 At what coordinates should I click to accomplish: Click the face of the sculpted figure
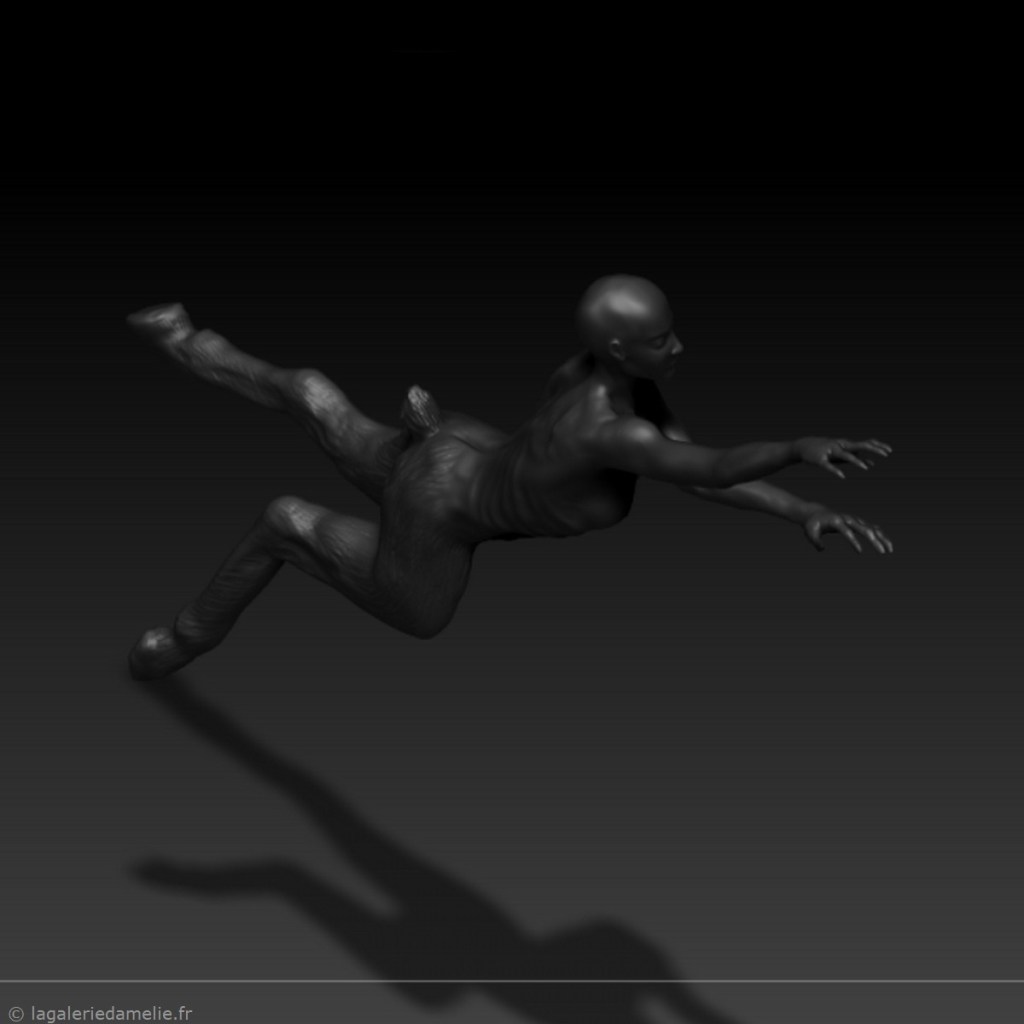(661, 352)
